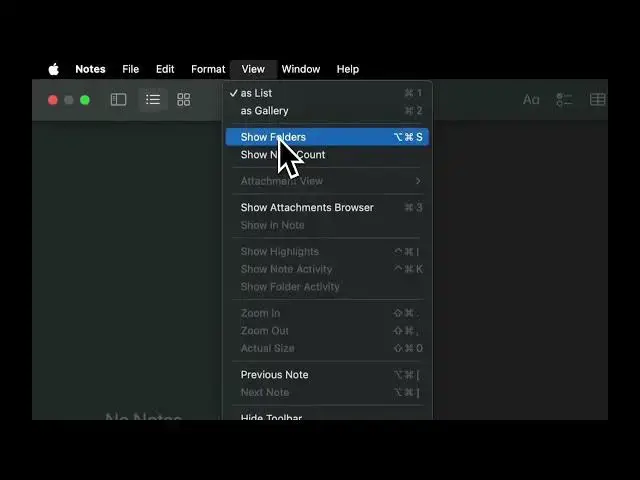Viewport: 640px width, 480px height.
Task: Click the table toolbar icon
Action: coord(598,100)
